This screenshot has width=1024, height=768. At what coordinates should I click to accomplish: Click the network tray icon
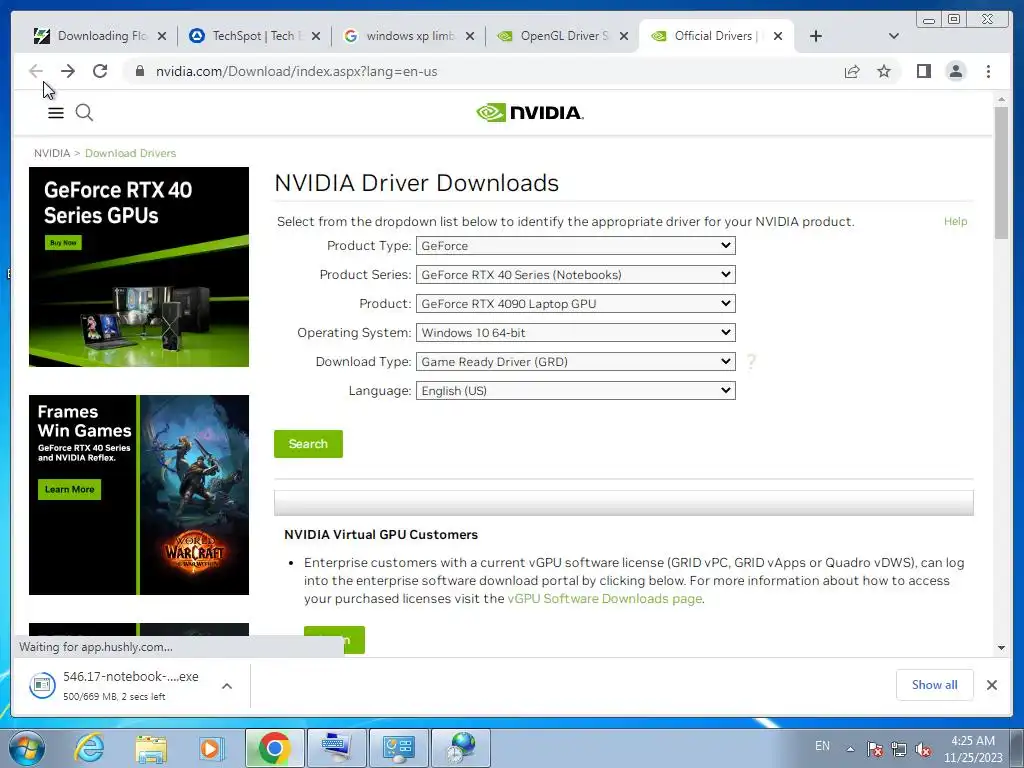pos(899,749)
